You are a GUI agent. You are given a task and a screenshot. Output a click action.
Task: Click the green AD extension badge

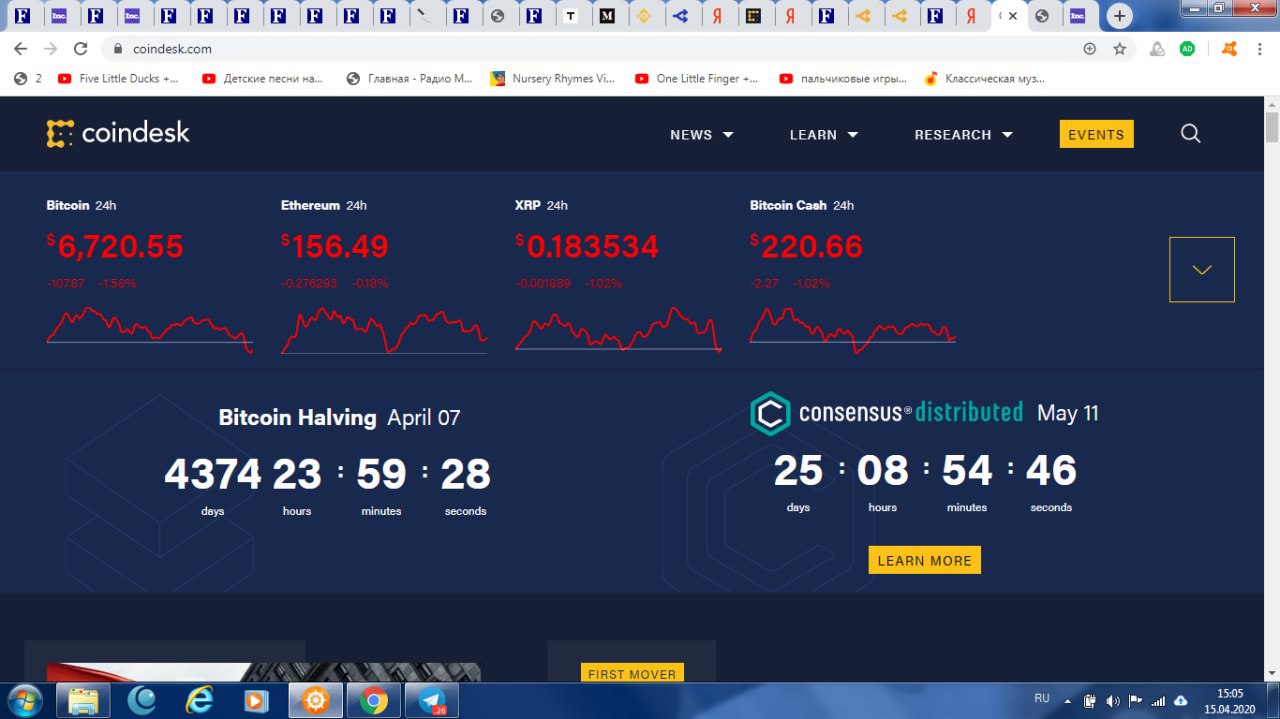pyautogui.click(x=1187, y=48)
